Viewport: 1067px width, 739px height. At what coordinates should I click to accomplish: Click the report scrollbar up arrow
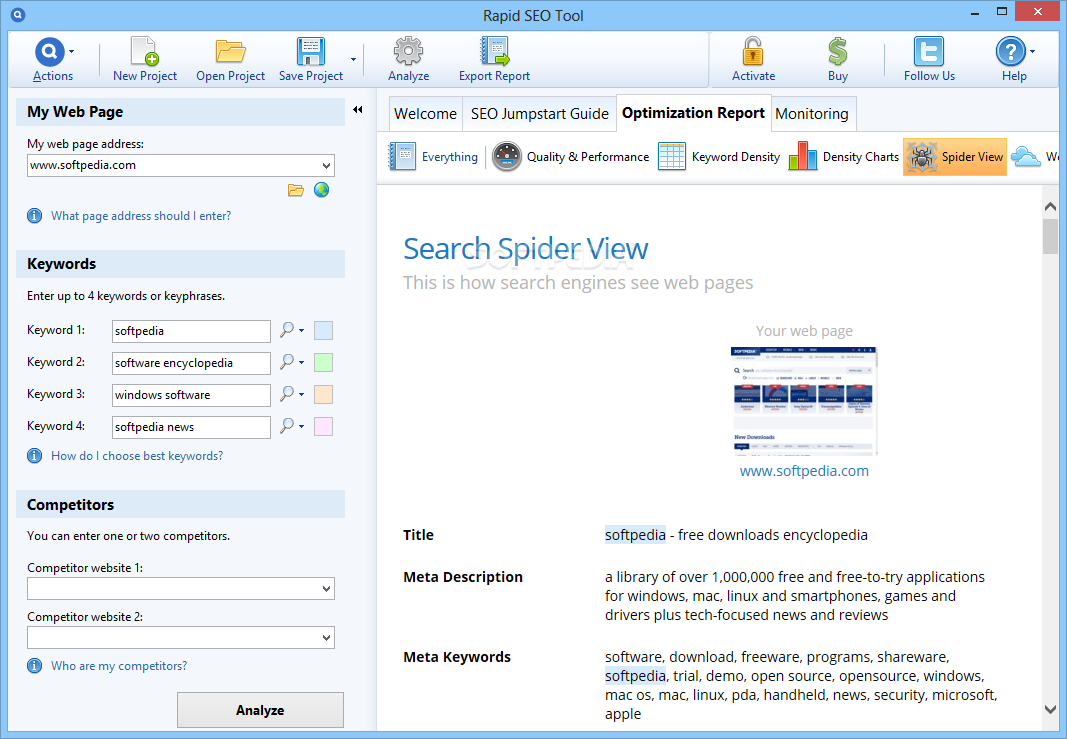1050,207
